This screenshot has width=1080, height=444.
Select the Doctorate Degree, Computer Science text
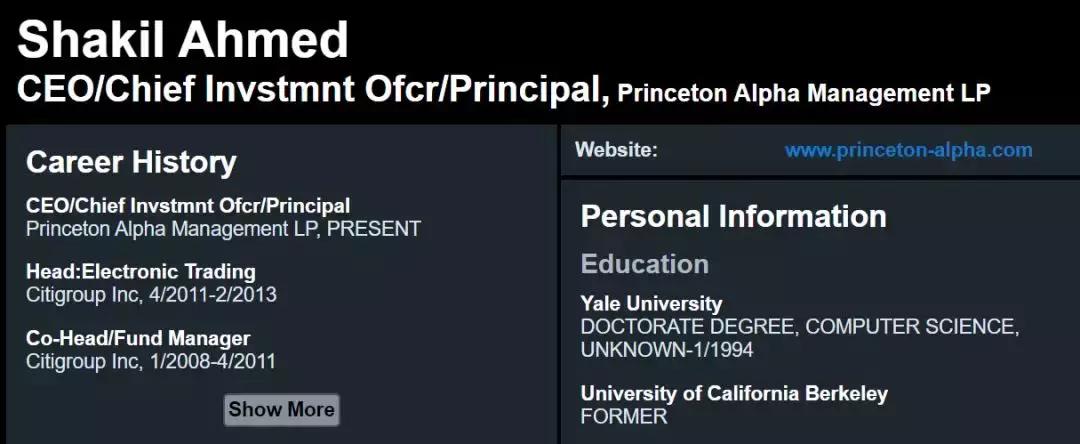(x=799, y=327)
